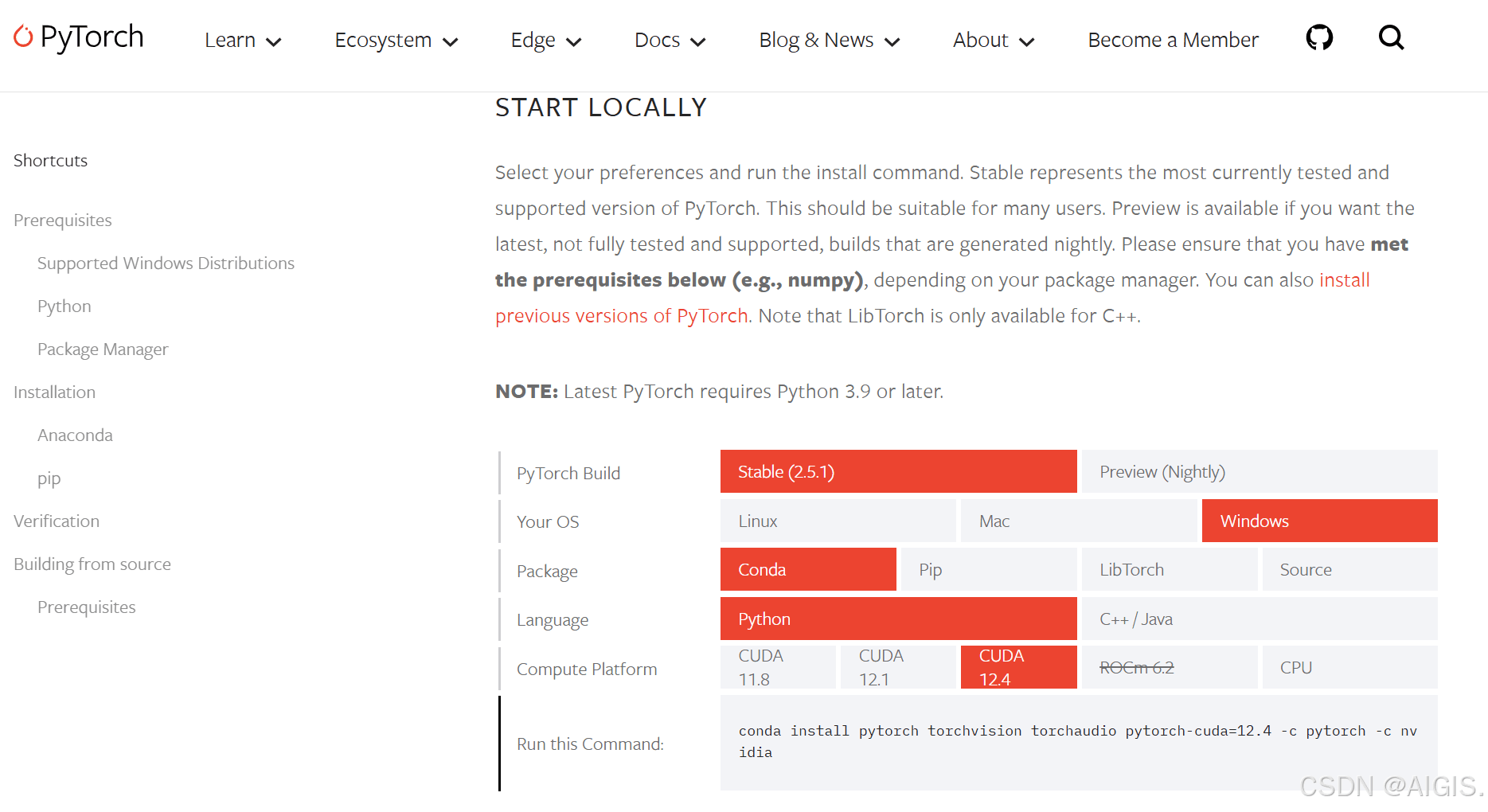The width and height of the screenshot is (1488, 812).
Task: Open the GitHub repository icon
Action: point(1319,37)
